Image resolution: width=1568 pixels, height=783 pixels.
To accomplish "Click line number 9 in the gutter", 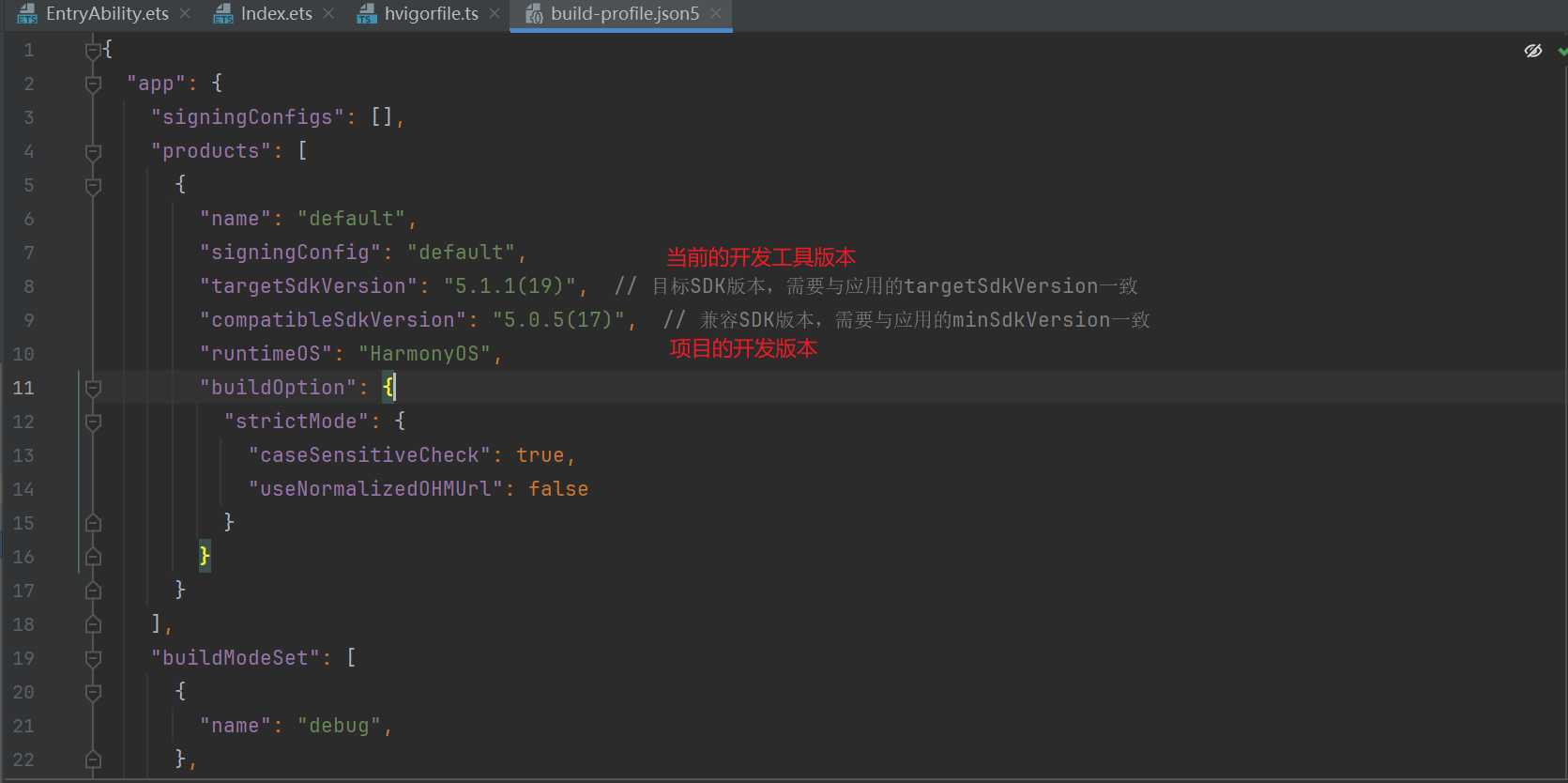I will tap(28, 320).
